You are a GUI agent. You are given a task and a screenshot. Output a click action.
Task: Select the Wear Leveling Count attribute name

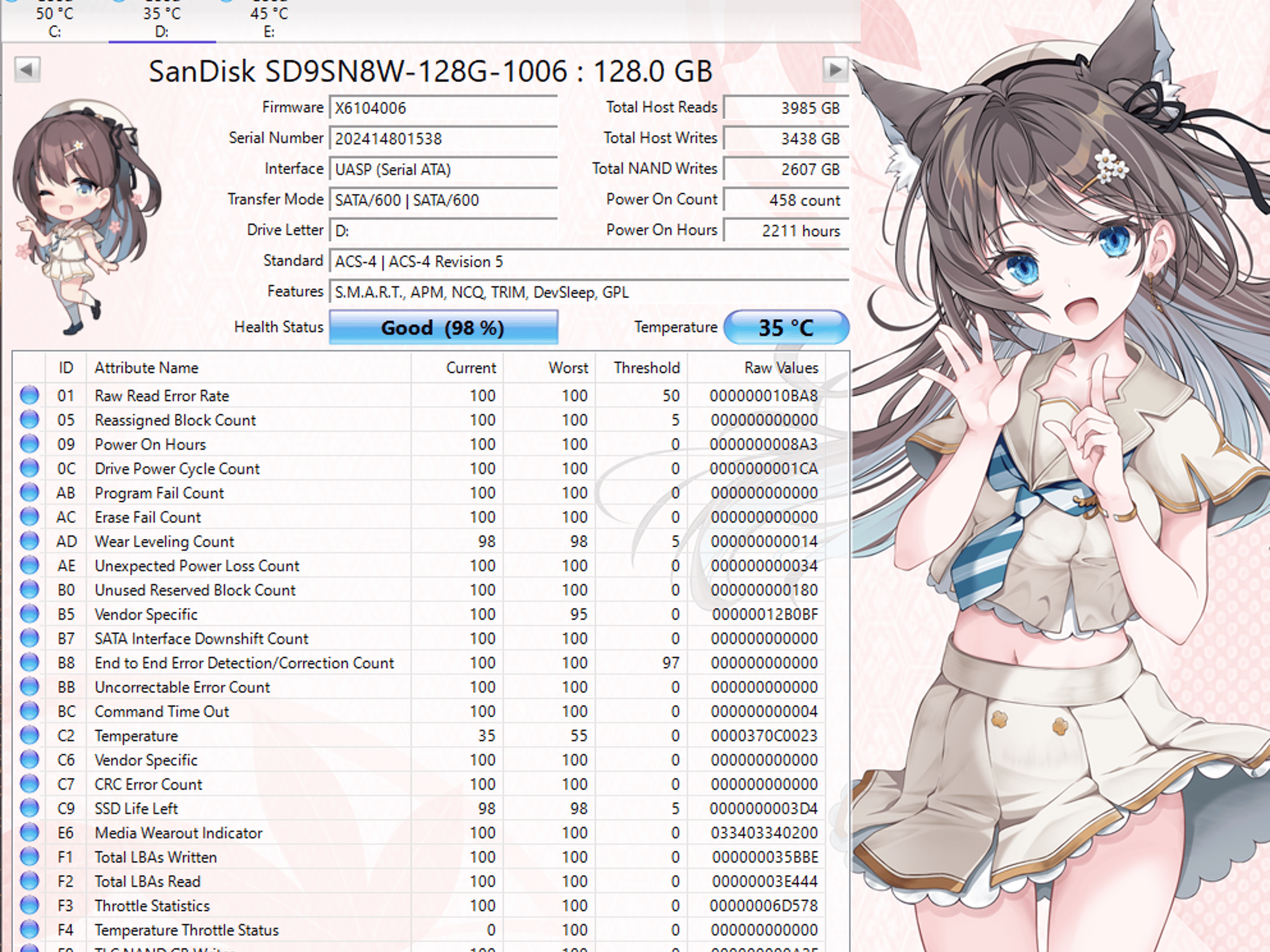pyautogui.click(x=164, y=542)
